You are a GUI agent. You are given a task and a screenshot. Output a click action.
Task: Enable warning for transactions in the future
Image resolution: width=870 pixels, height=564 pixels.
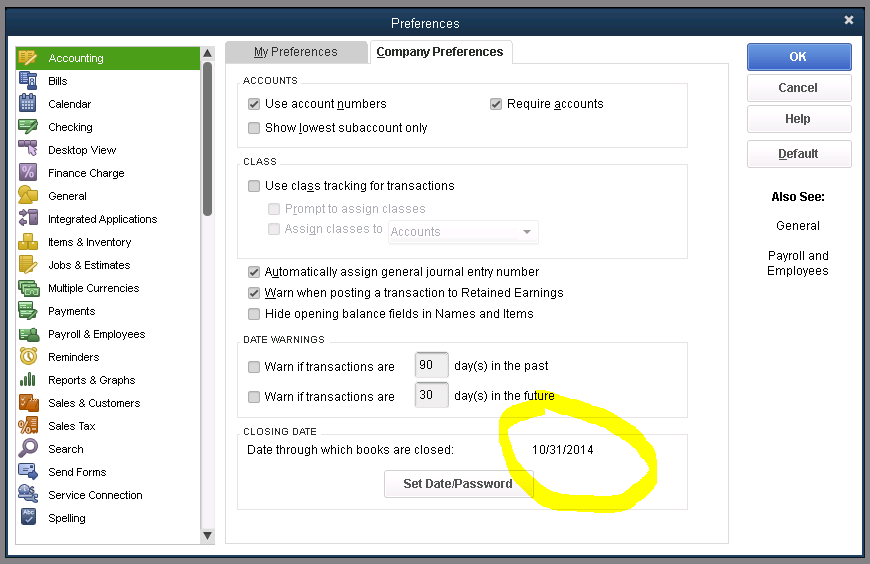tap(254, 397)
